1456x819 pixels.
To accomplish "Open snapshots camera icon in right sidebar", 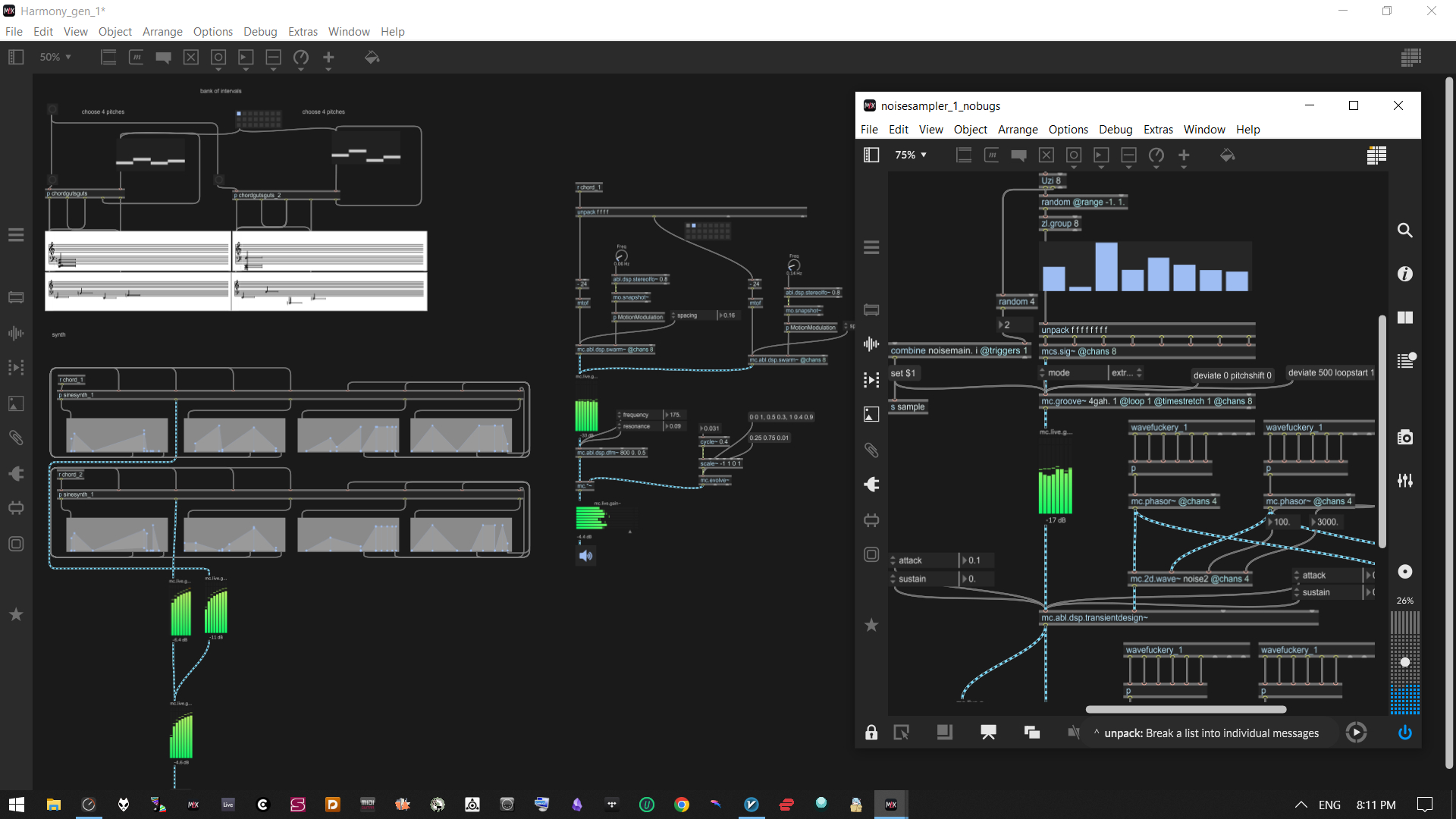I will (1404, 438).
